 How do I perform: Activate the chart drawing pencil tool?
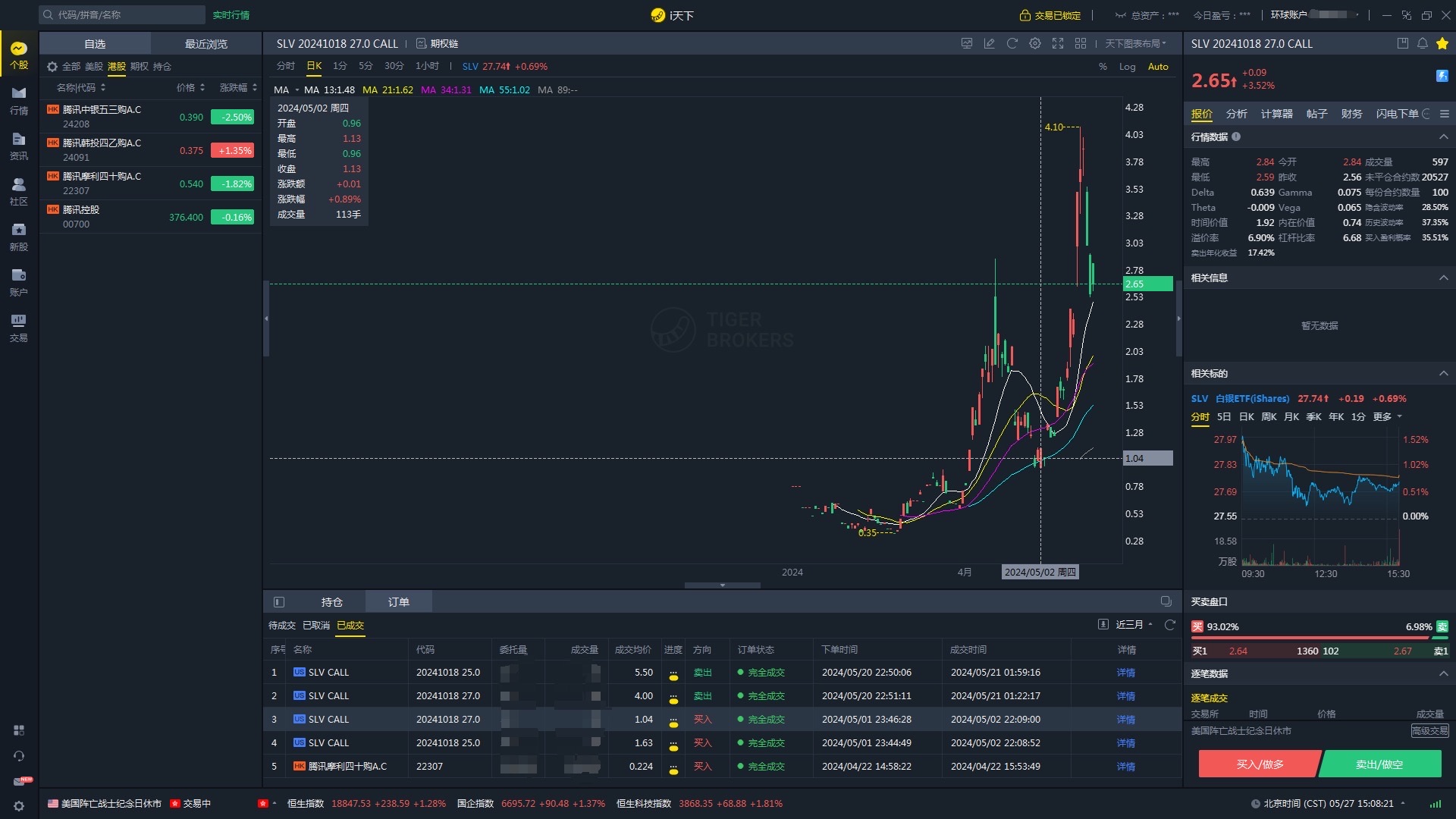[990, 43]
